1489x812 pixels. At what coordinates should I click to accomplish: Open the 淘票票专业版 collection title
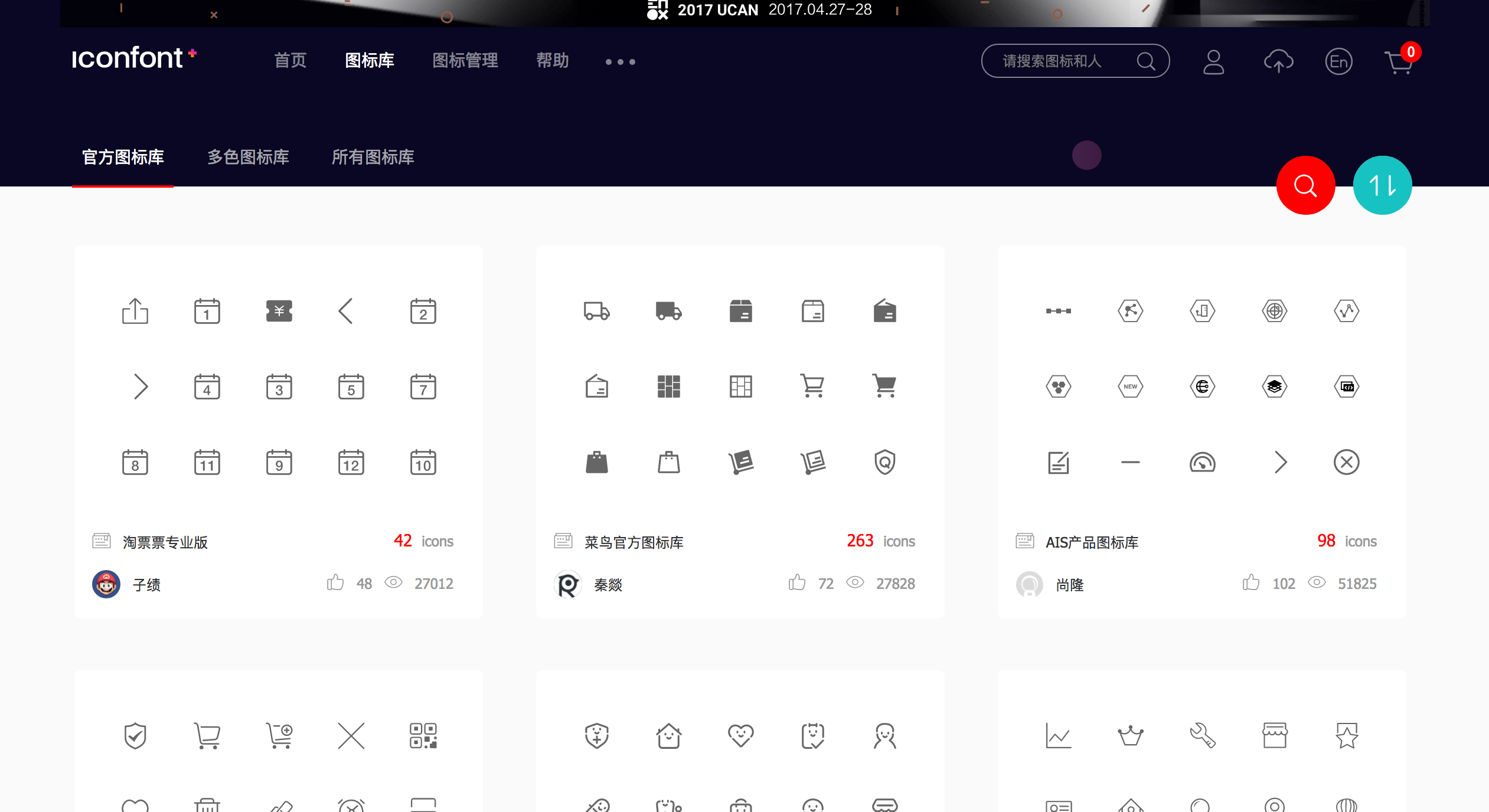click(165, 542)
